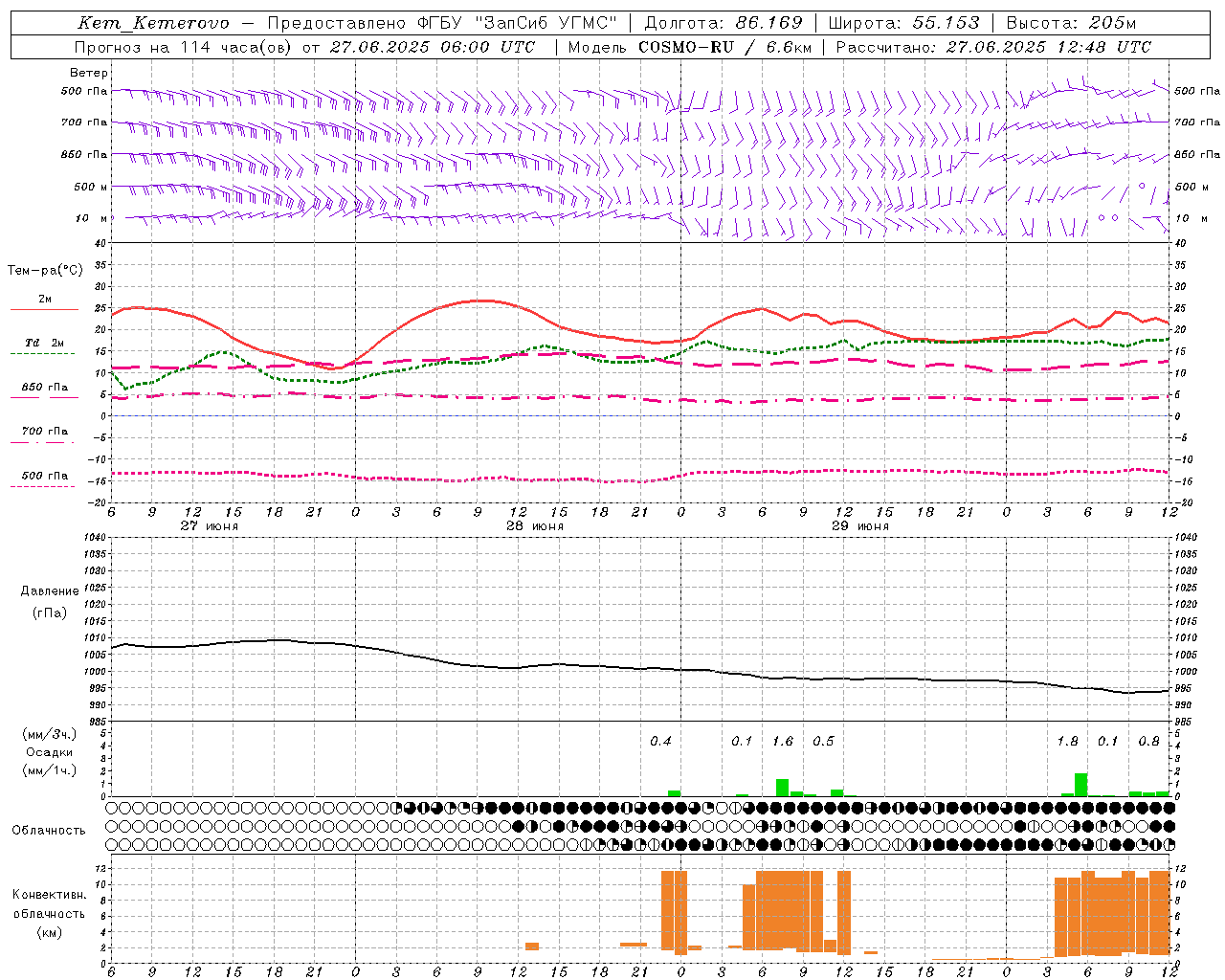
Task: Click the Td 2м dew point legend
Action: coord(44,343)
